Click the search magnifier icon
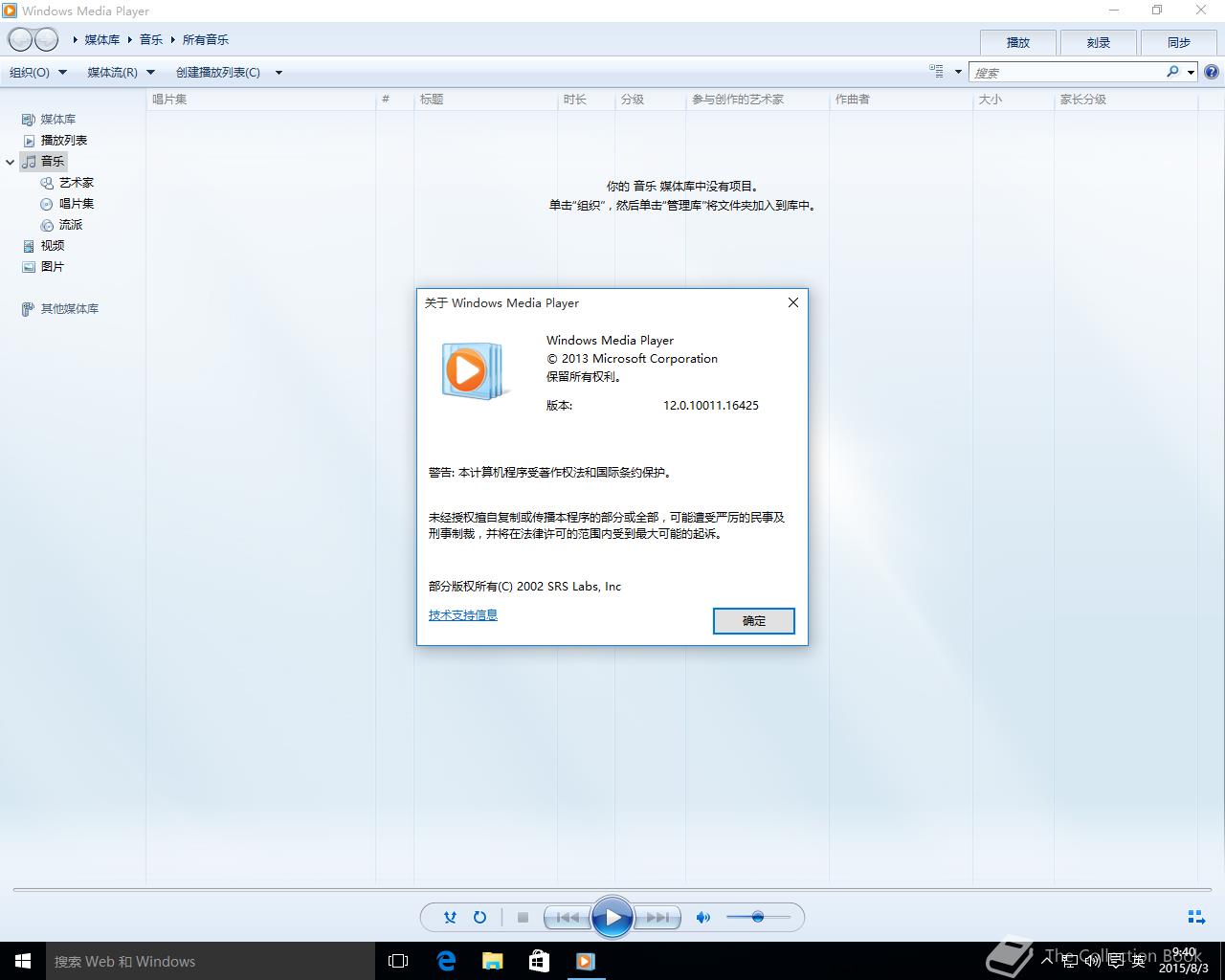The height and width of the screenshot is (980, 1225). pyautogui.click(x=1173, y=72)
